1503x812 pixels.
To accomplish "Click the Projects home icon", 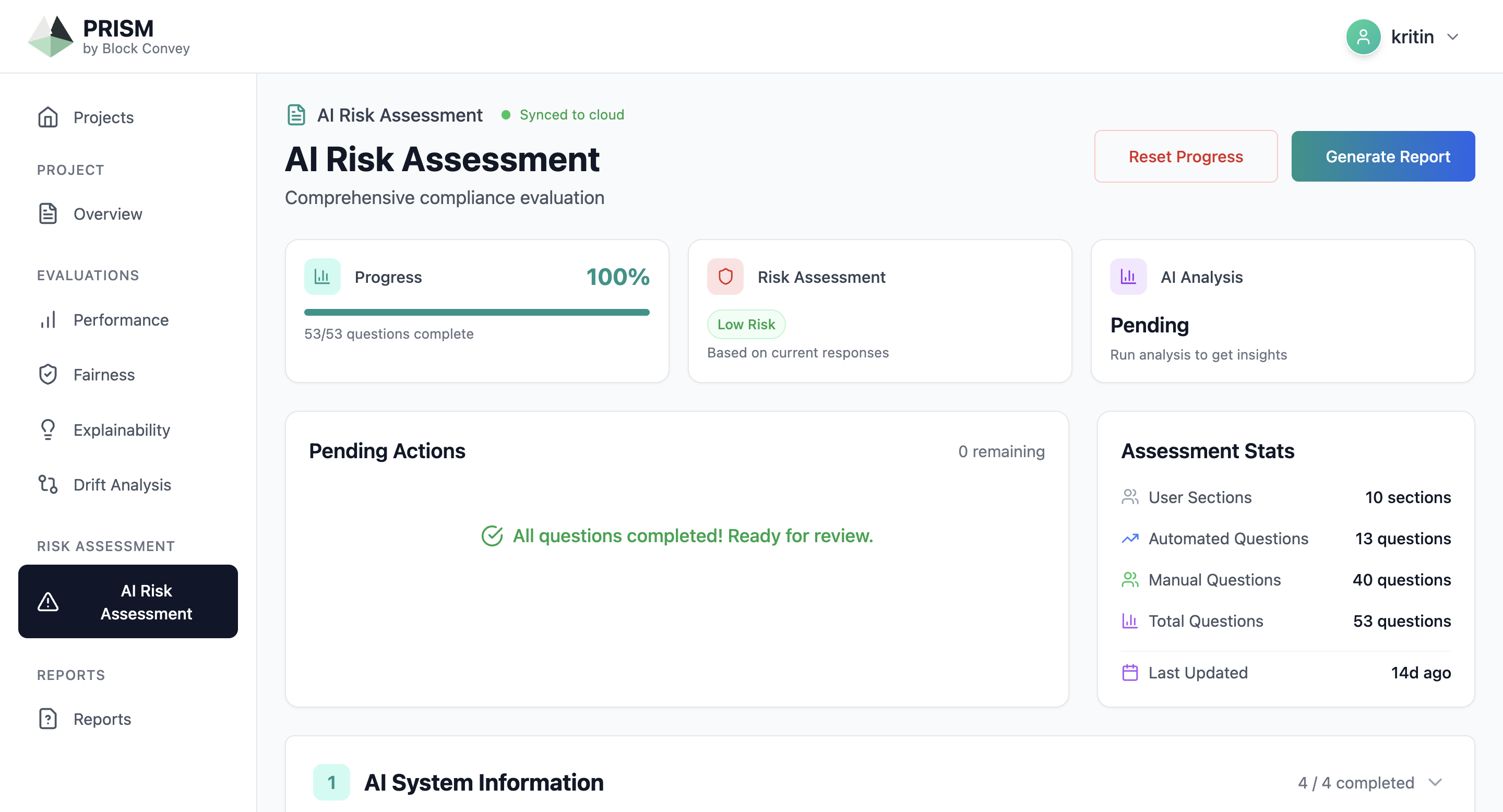I will click(48, 117).
